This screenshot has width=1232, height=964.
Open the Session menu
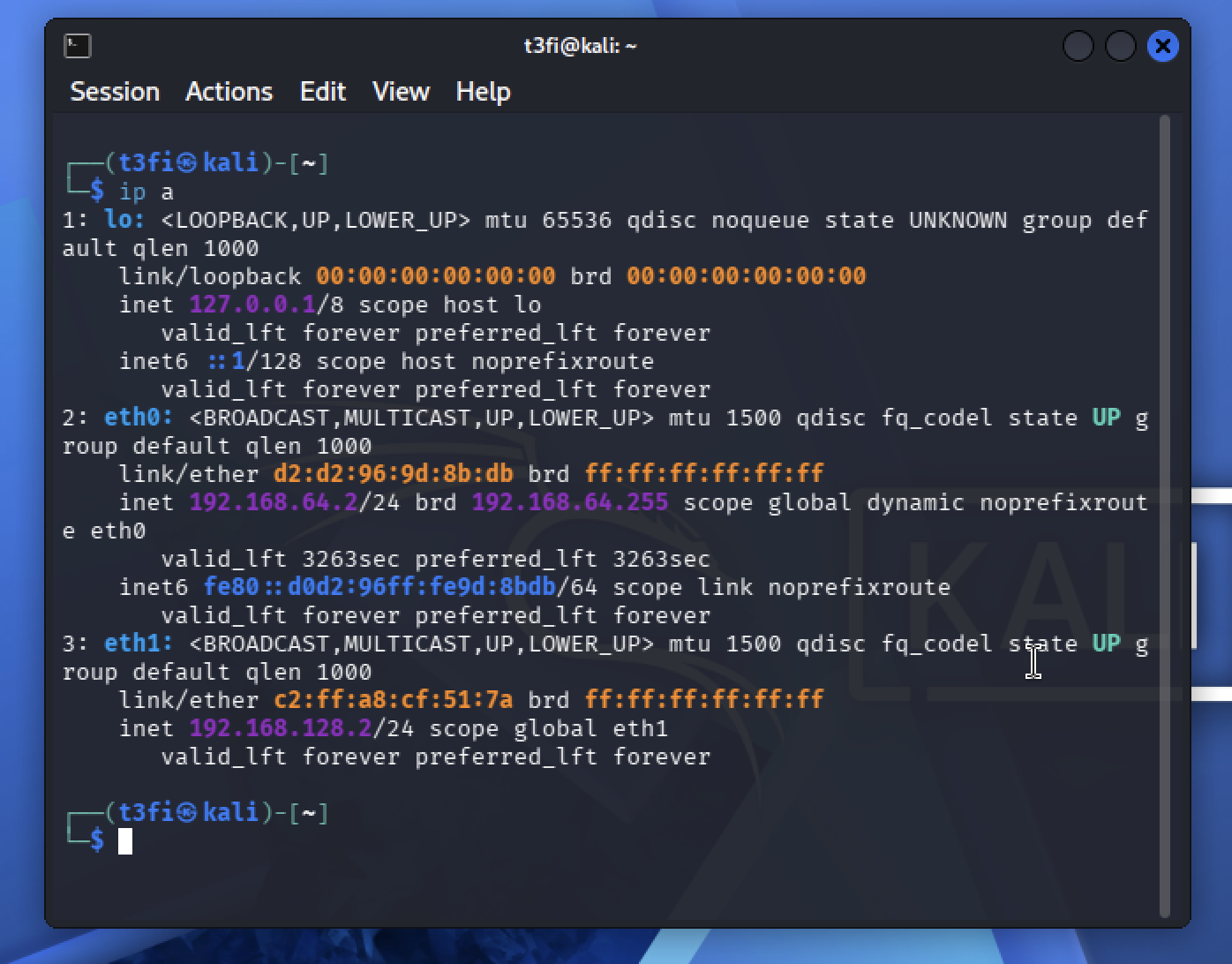click(115, 92)
